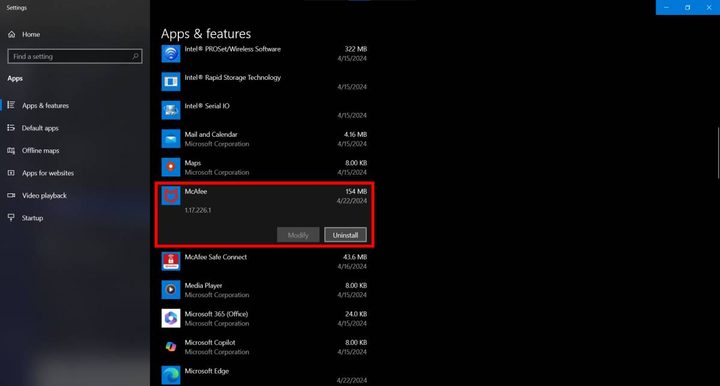Close the Settings window
The width and height of the screenshot is (720, 386).
point(709,7)
